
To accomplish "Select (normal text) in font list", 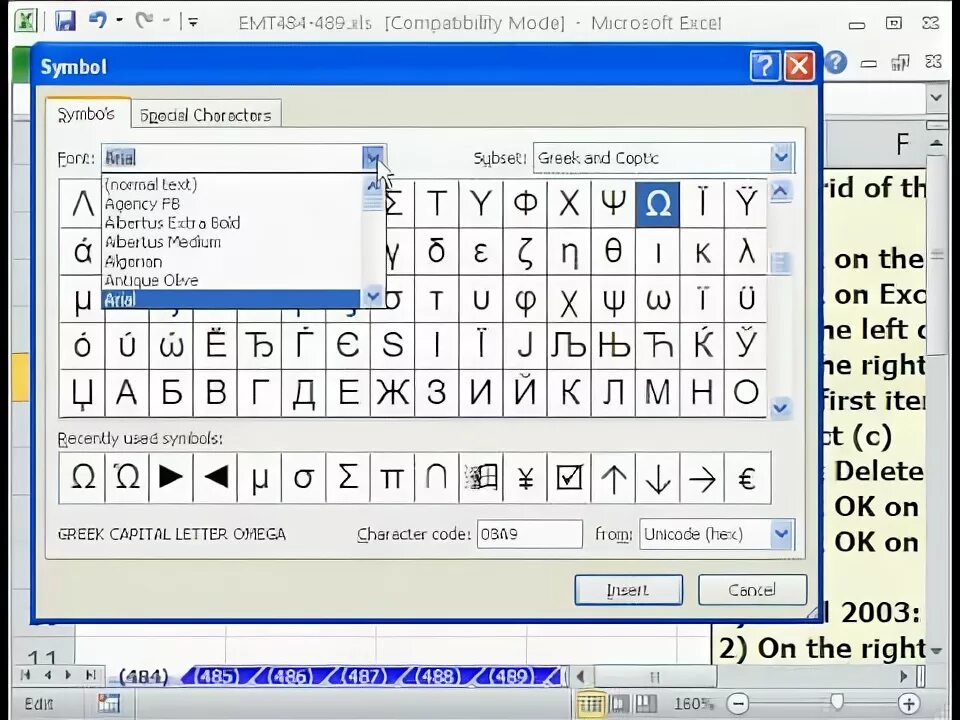I will (231, 184).
